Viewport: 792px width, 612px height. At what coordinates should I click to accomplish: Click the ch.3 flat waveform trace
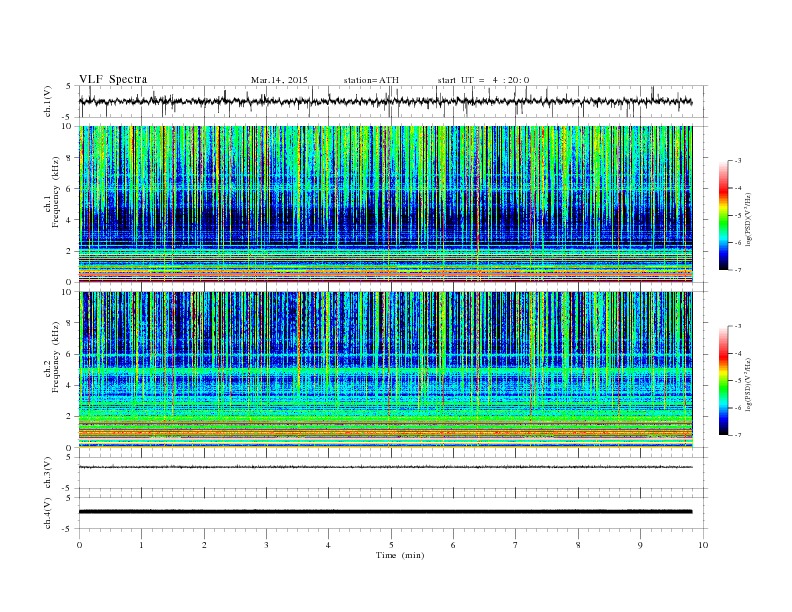coord(385,467)
